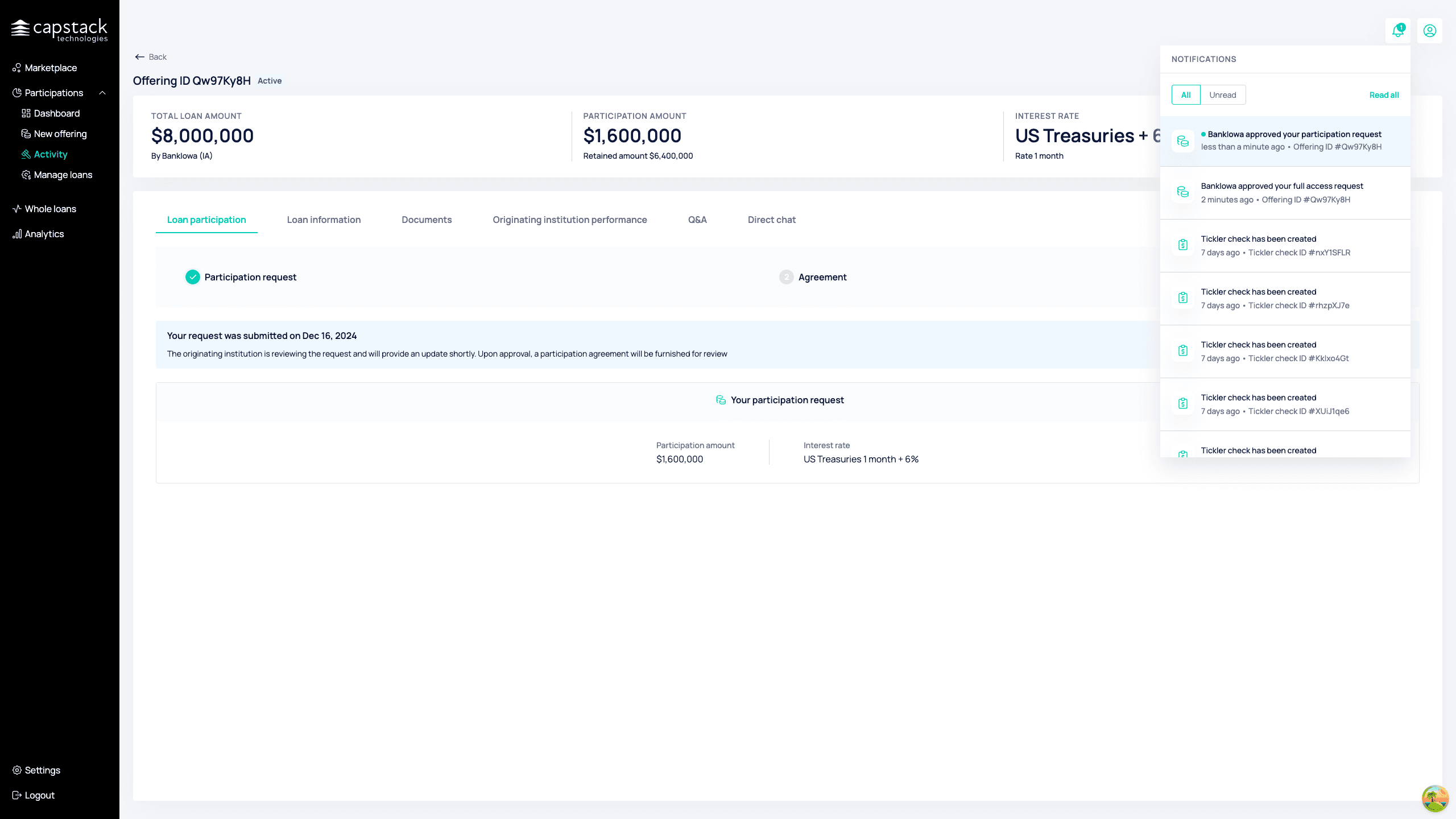The width and height of the screenshot is (1456, 819).
Task: Click coins icon next to Your participation request
Action: (721, 400)
